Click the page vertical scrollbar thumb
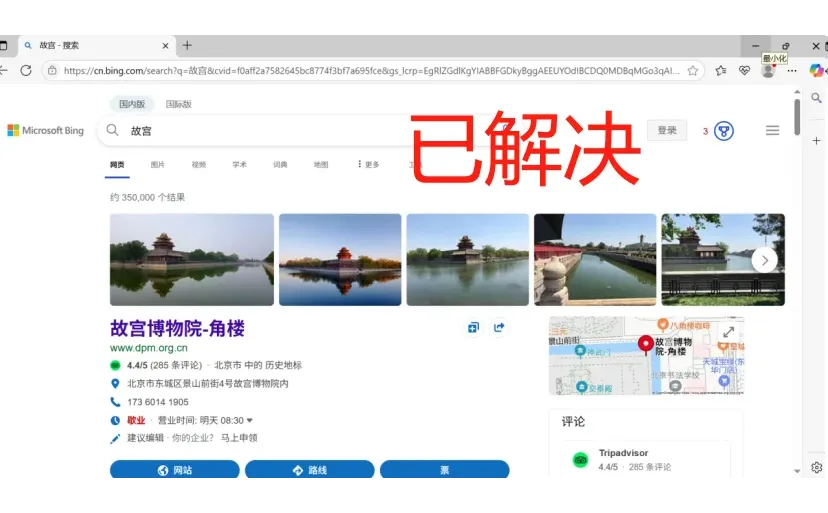Viewport: 828px width, 513px height. point(797,117)
